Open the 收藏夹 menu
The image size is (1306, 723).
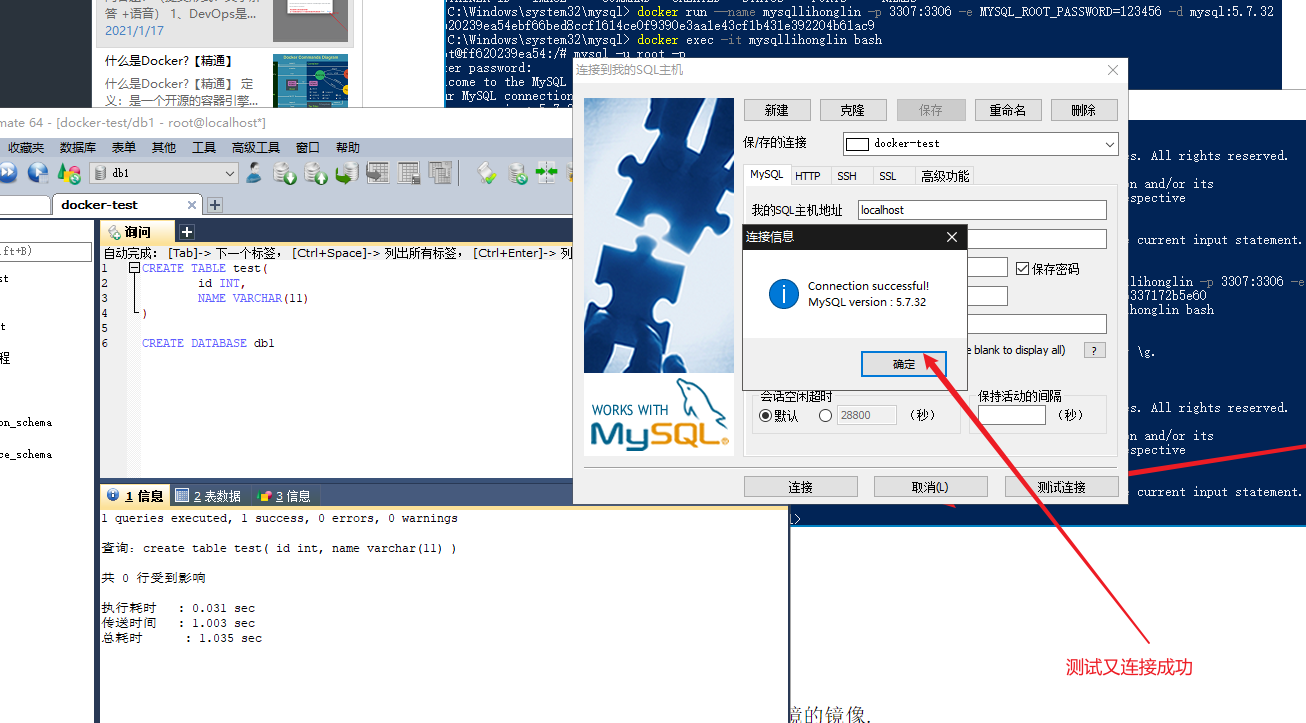click(26, 147)
